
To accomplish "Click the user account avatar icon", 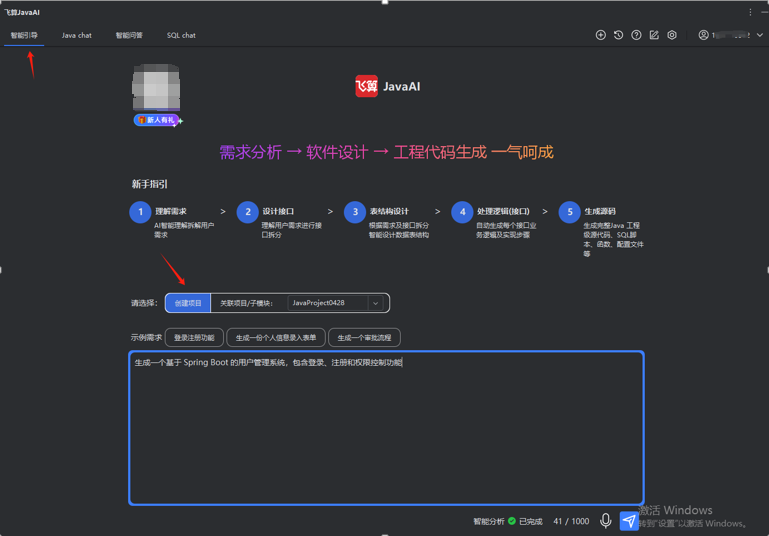I will (x=703, y=35).
